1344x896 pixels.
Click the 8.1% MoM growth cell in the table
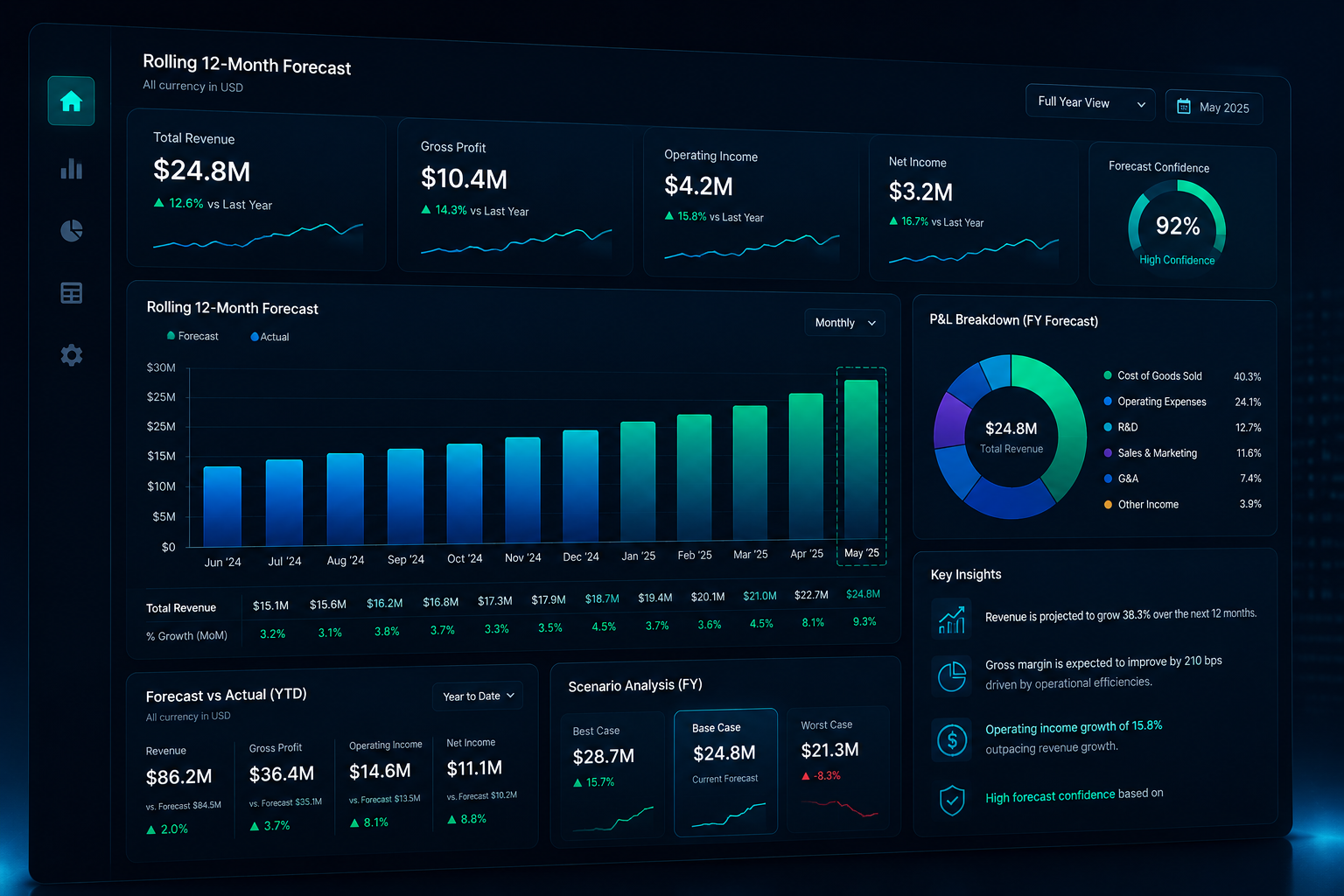tap(813, 623)
